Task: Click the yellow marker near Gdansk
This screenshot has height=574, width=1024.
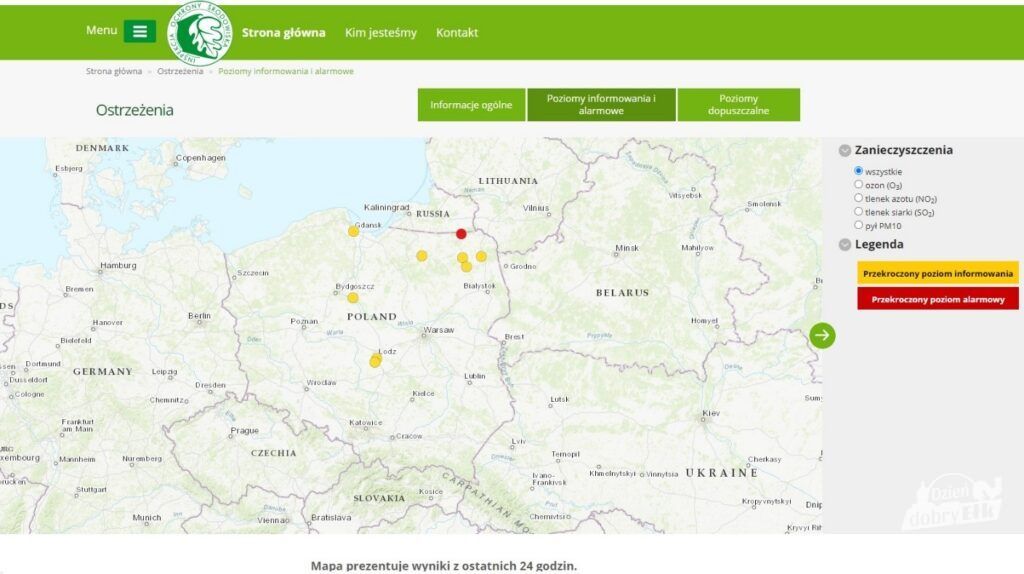Action: (353, 231)
